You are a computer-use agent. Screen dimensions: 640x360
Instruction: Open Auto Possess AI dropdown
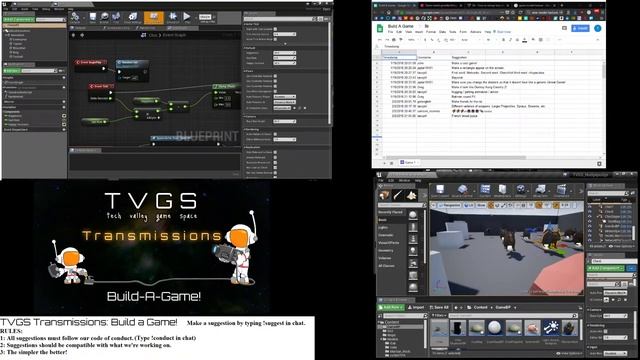click(x=284, y=102)
